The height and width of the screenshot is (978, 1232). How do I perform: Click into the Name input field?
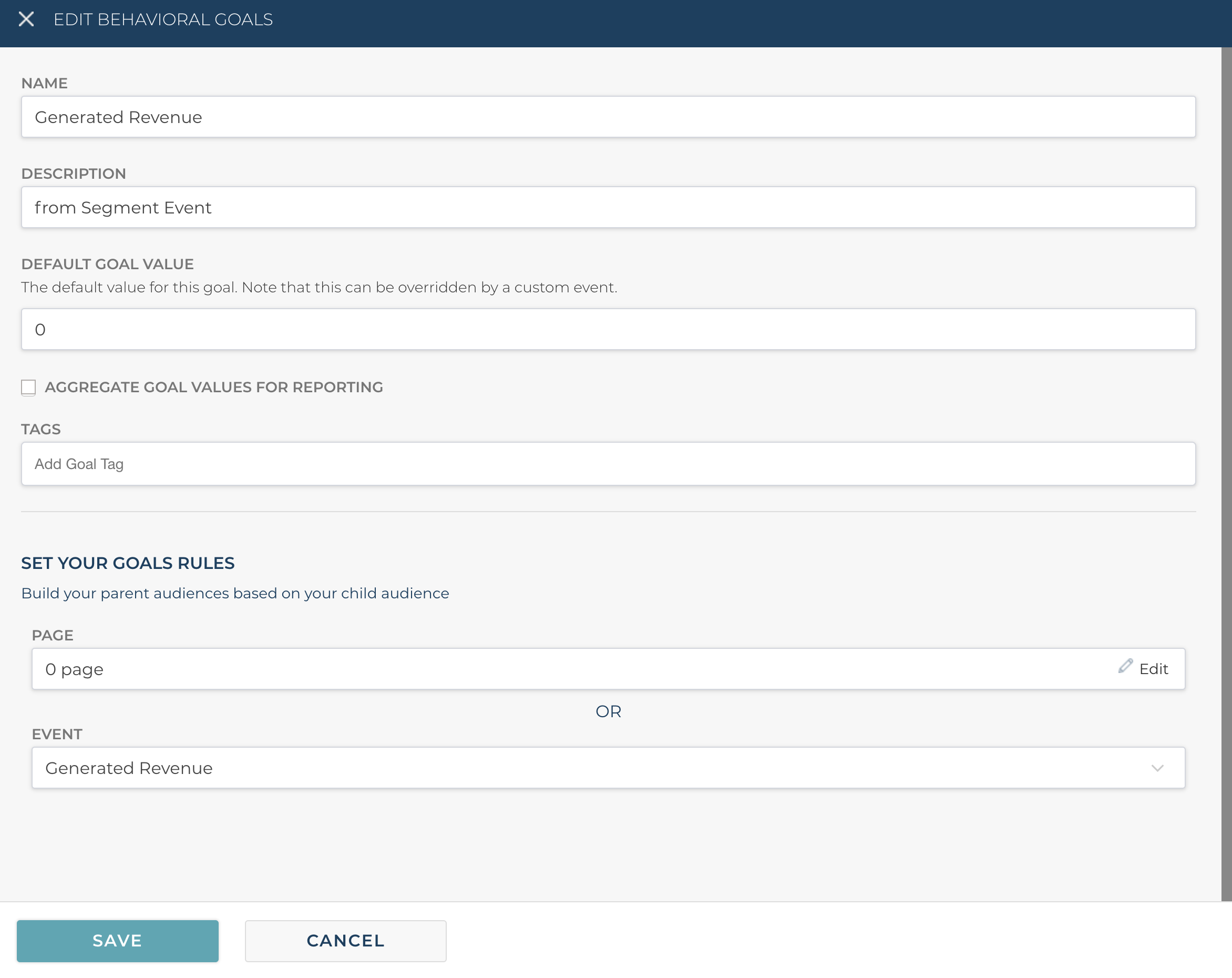608,117
